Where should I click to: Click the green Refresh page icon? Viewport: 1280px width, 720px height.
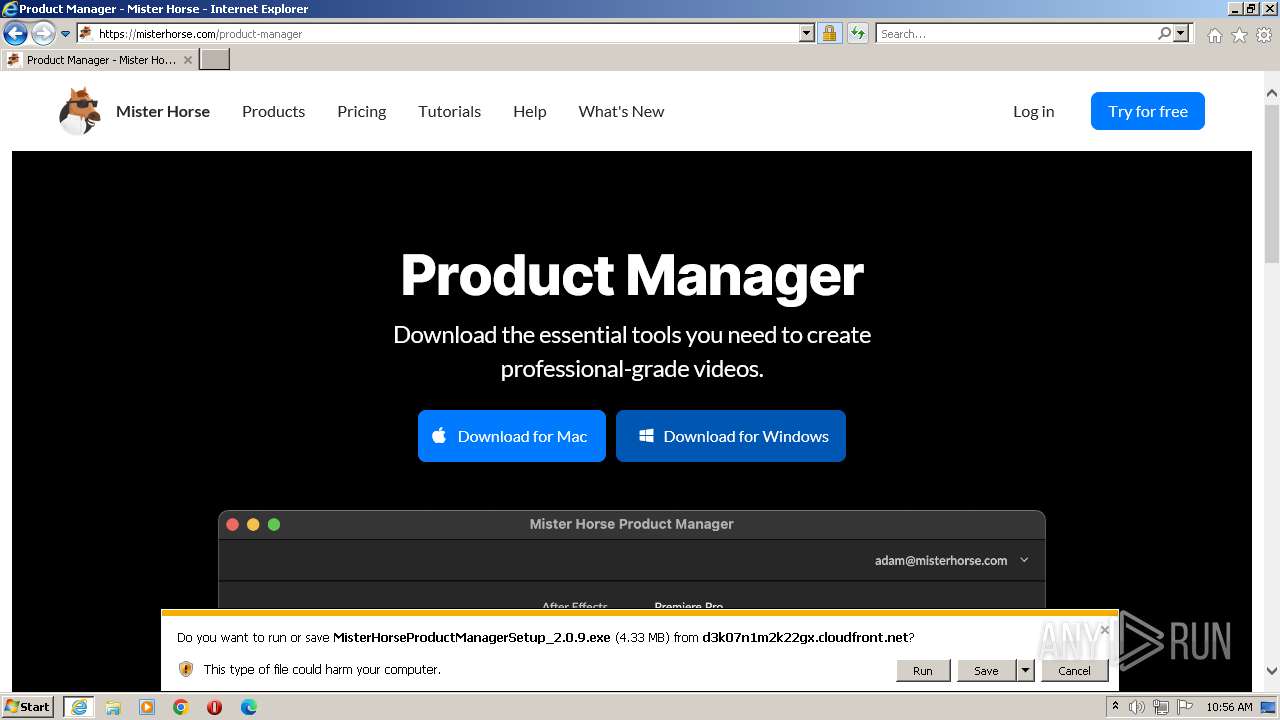point(858,33)
